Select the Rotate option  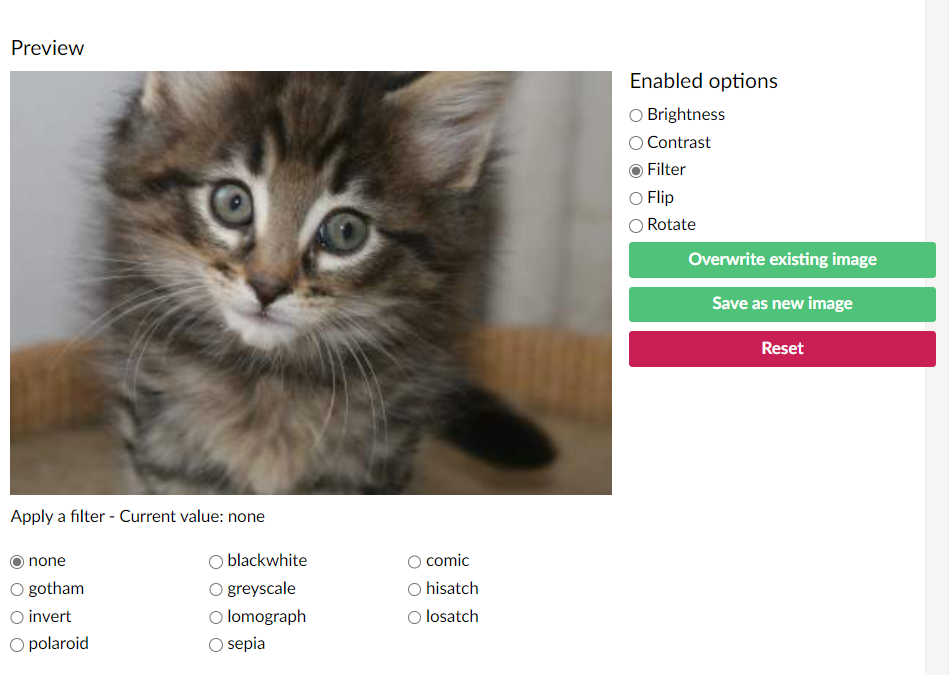[x=636, y=226]
